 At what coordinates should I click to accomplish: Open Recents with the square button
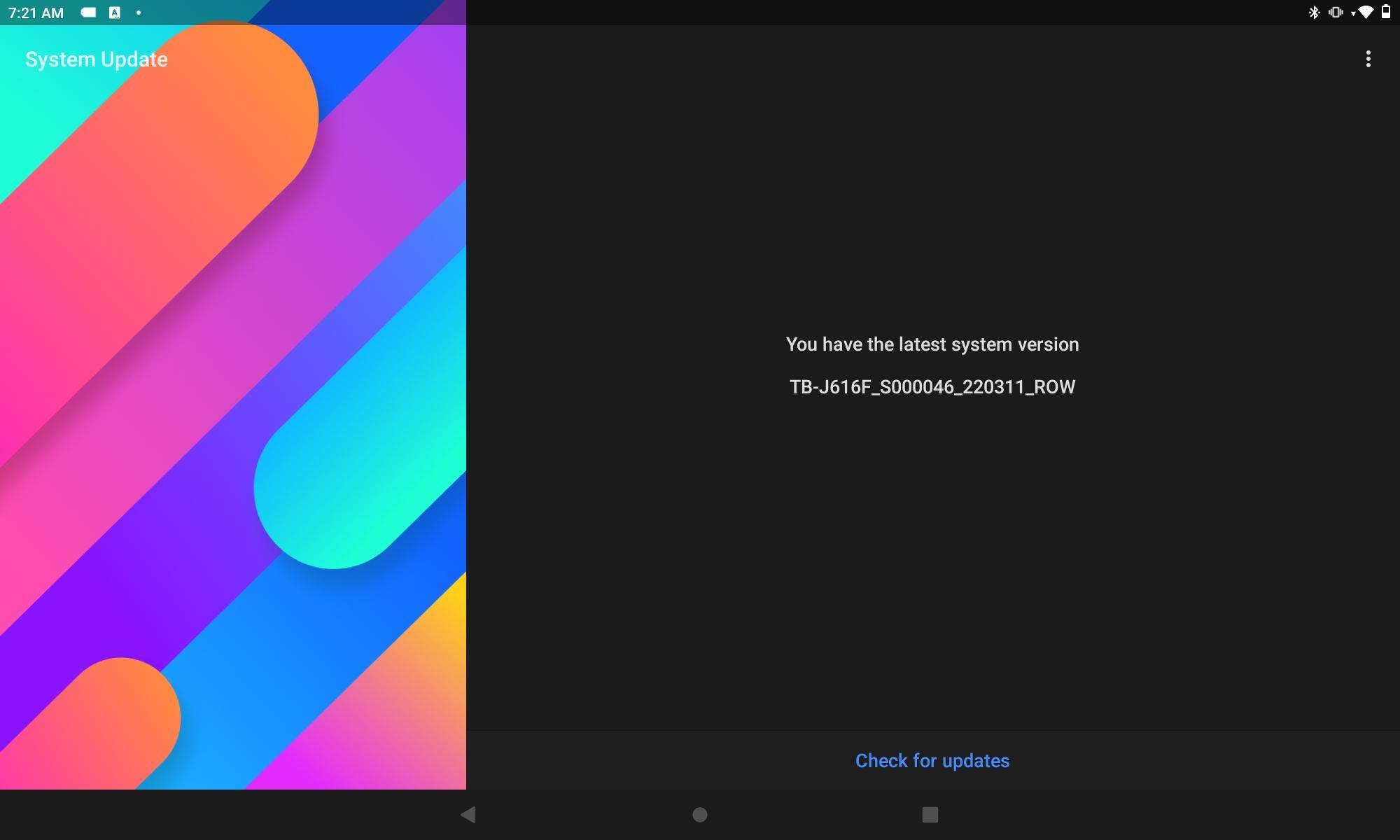coord(930,814)
